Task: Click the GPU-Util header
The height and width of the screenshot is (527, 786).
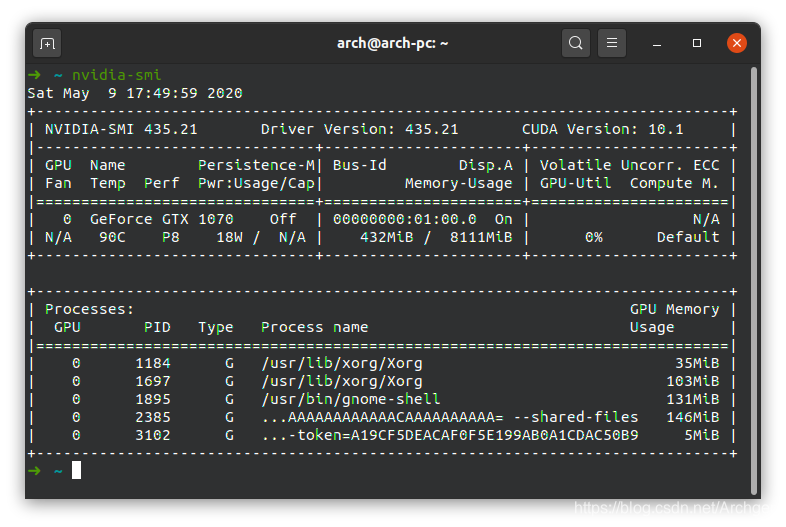Action: pos(575,184)
